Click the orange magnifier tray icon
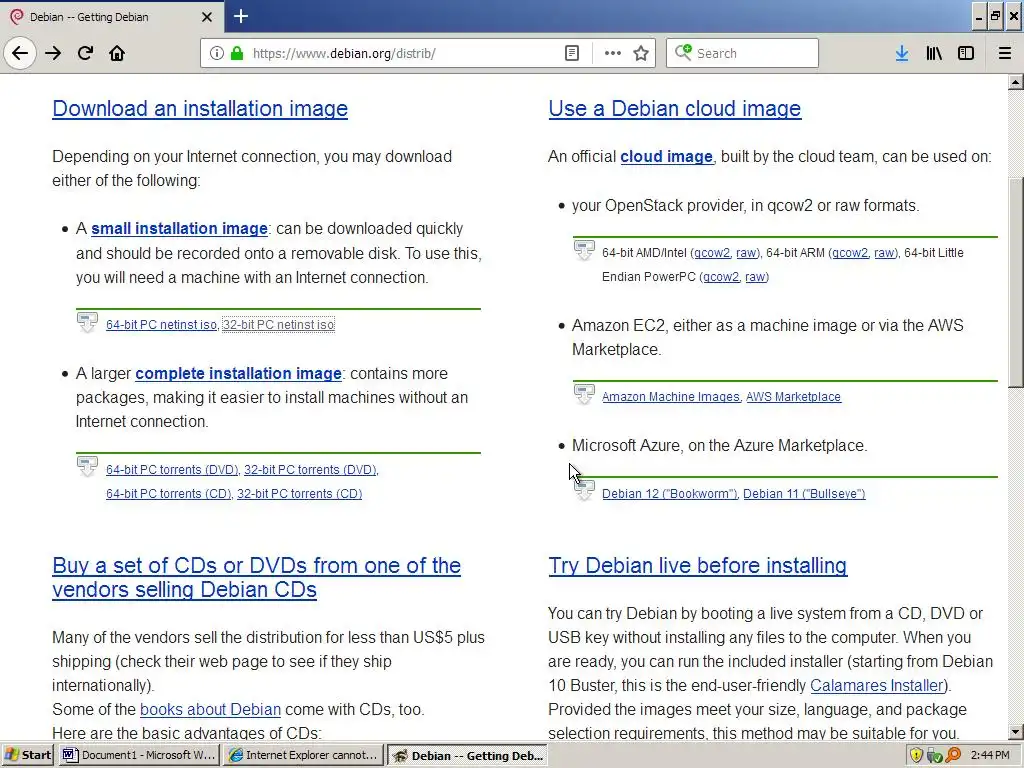Image resolution: width=1024 pixels, height=768 pixels. [x=953, y=756]
